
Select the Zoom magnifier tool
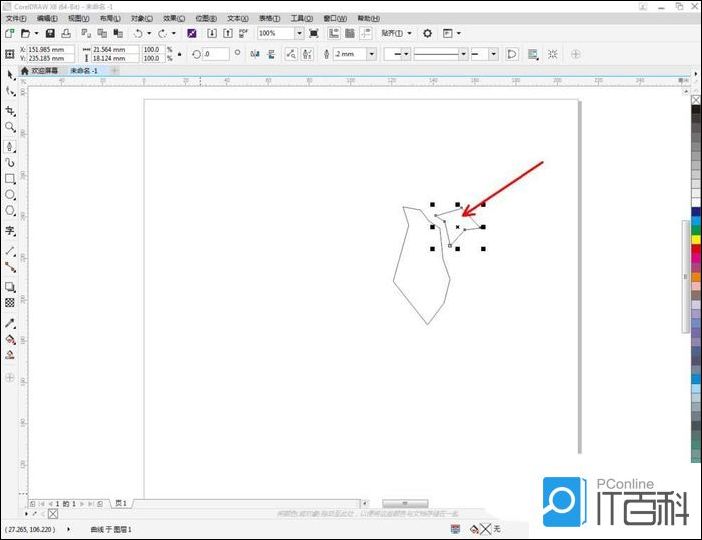[10, 127]
